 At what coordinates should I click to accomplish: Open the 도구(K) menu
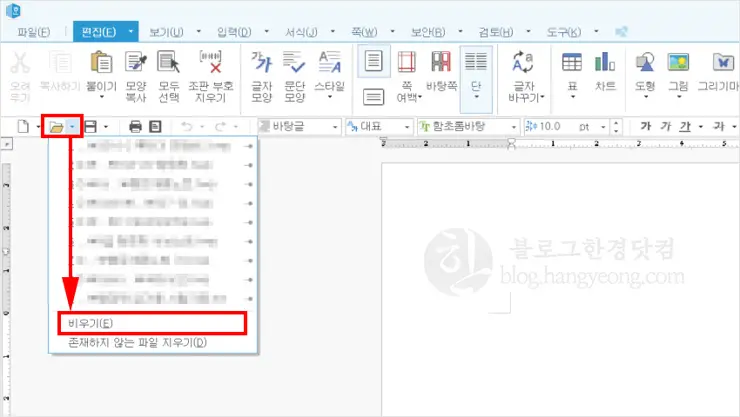(563, 32)
